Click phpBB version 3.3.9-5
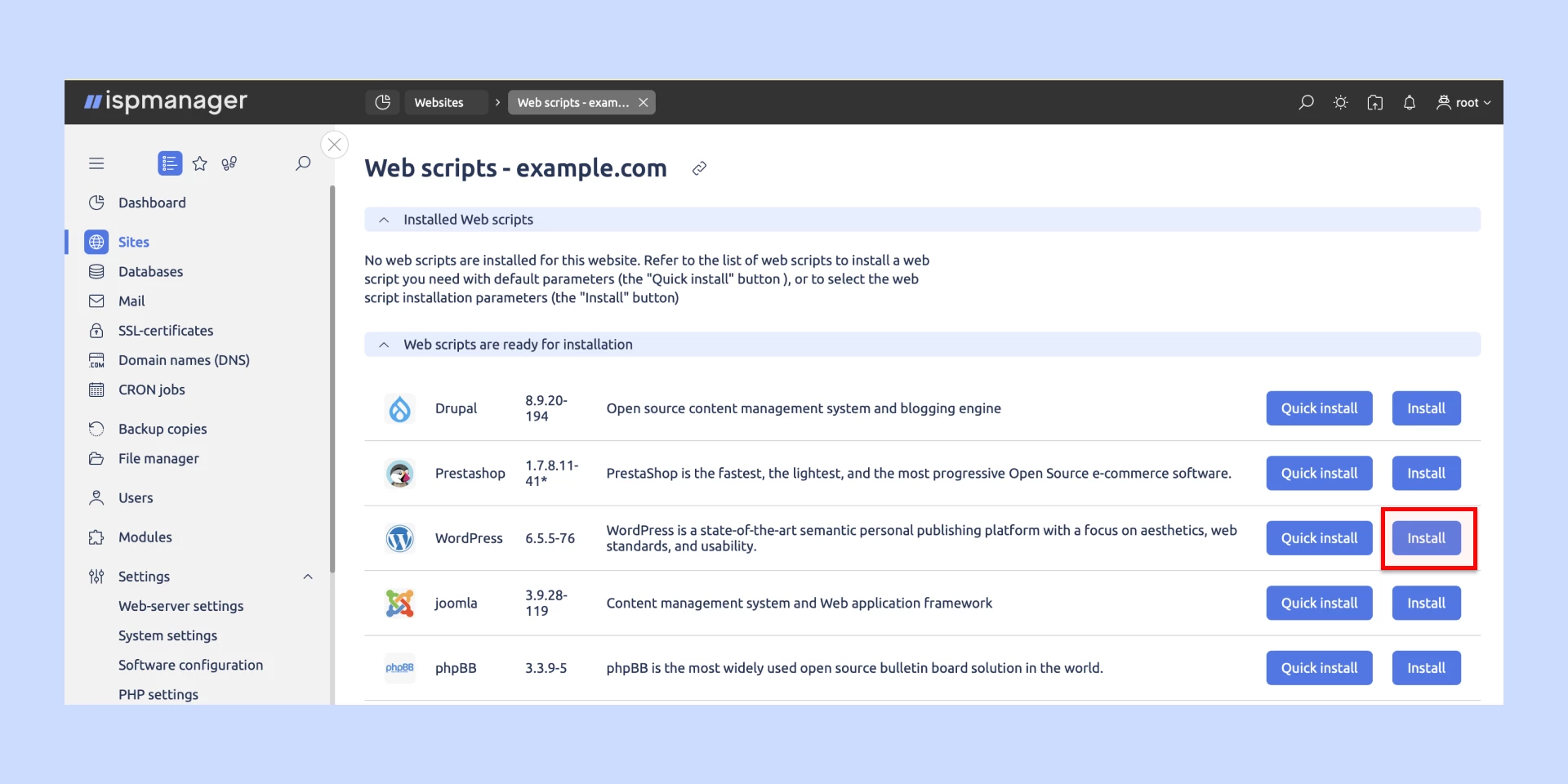Screen dimensions: 1568x784 click(x=546, y=668)
